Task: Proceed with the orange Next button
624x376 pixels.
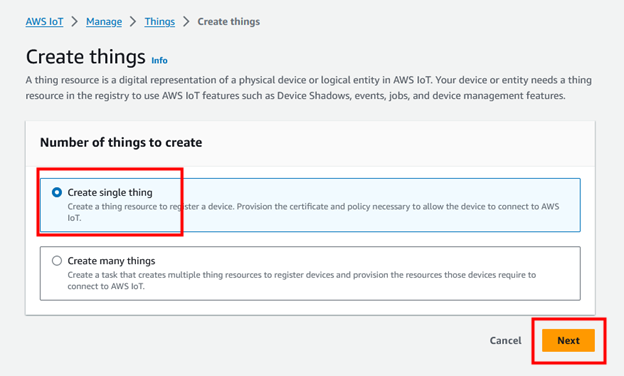Action: pos(568,341)
